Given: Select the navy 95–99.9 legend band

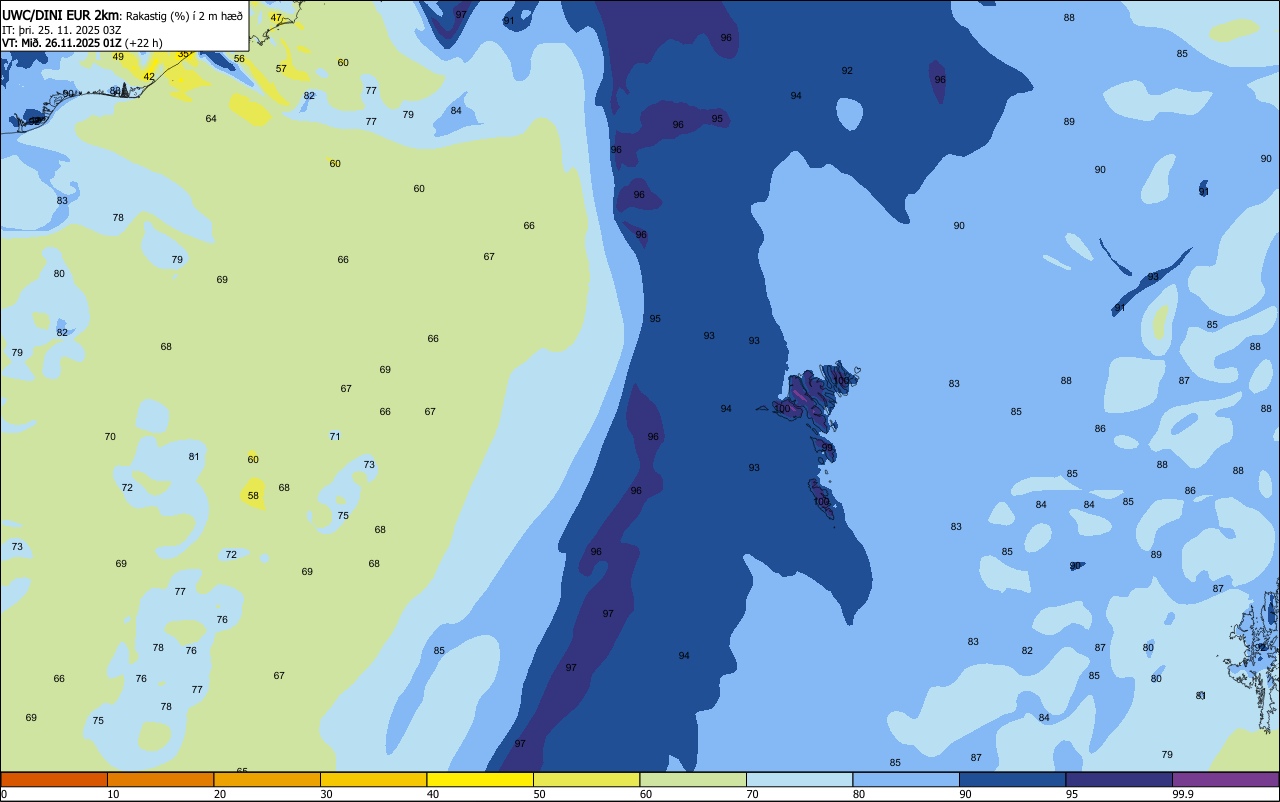Looking at the screenshot, I should tap(1119, 779).
